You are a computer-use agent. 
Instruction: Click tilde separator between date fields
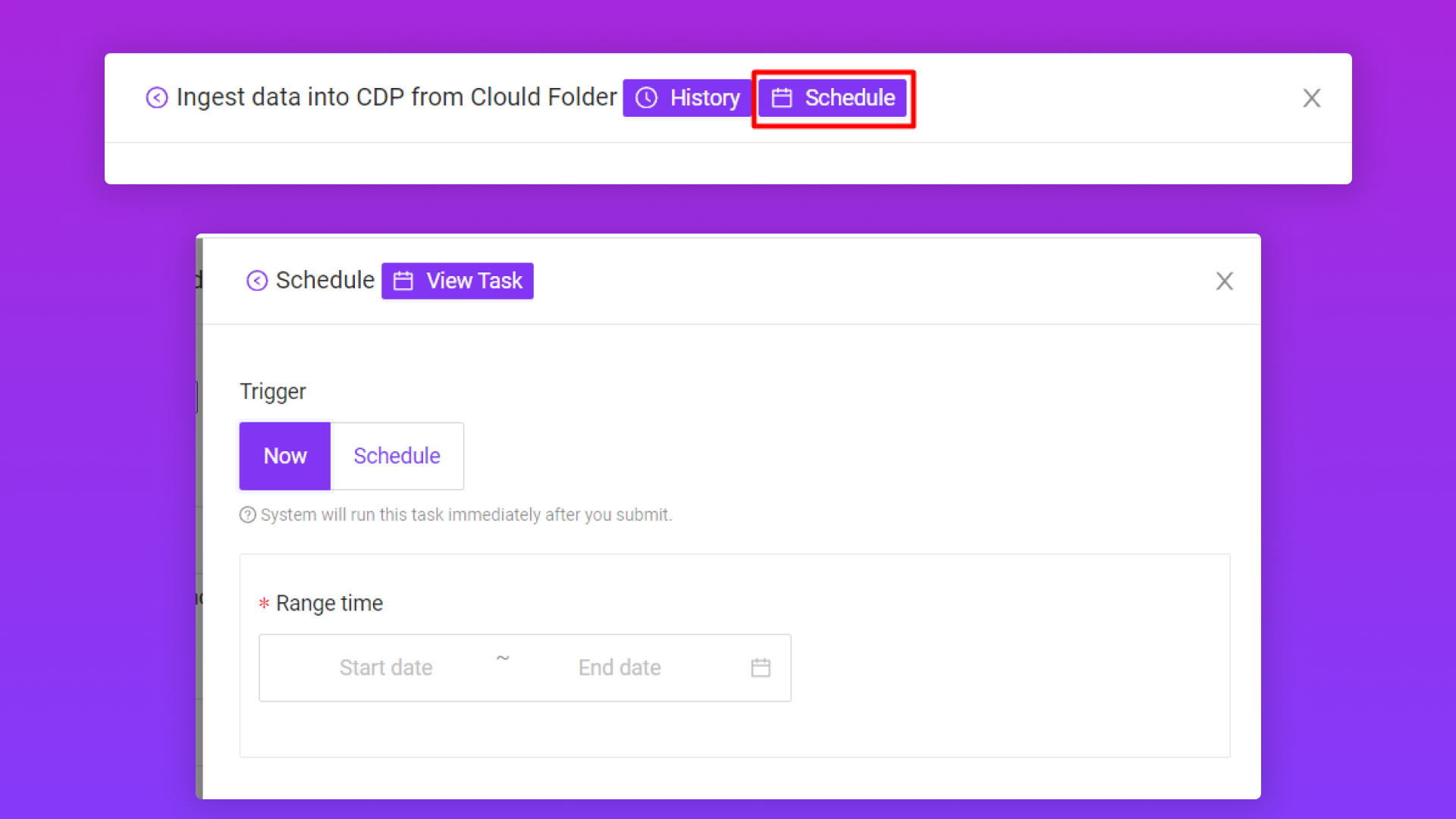503,658
